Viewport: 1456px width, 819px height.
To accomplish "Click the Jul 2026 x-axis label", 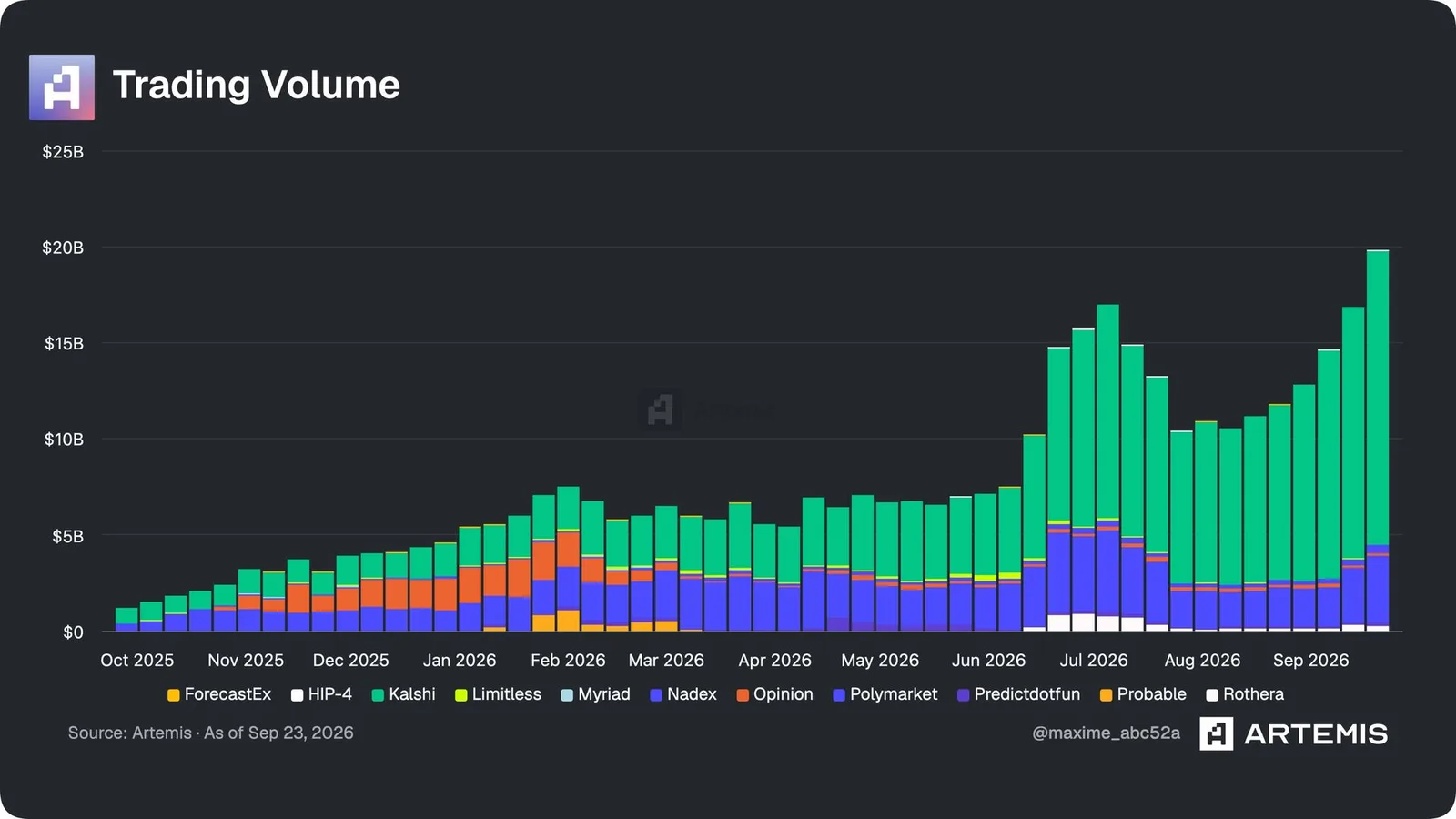I will (1094, 661).
